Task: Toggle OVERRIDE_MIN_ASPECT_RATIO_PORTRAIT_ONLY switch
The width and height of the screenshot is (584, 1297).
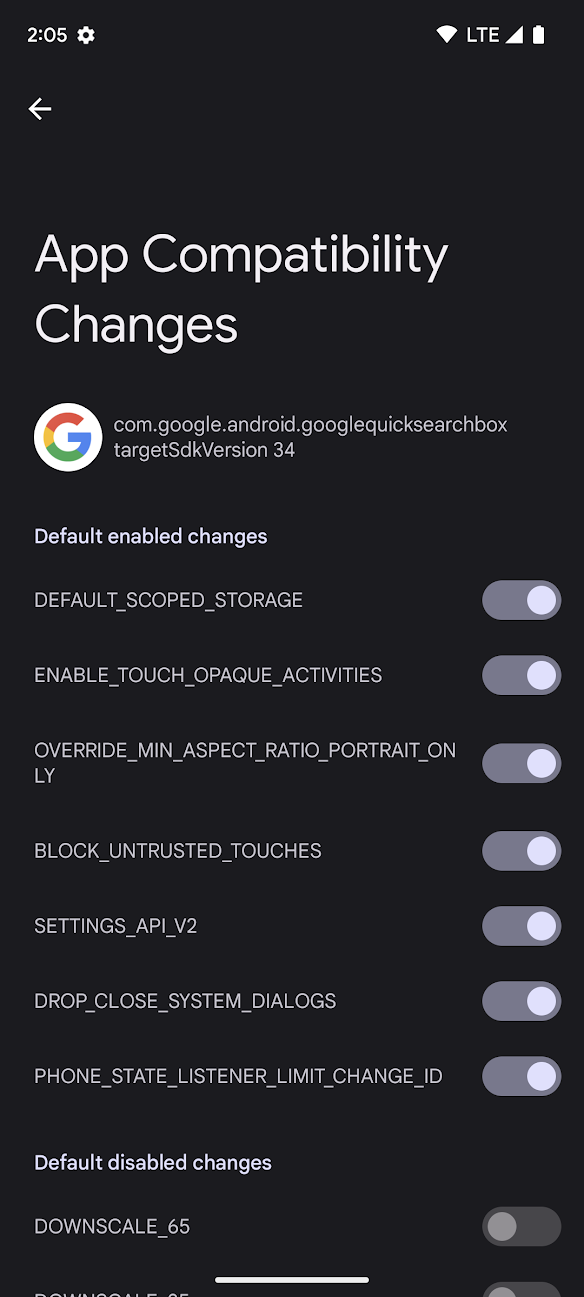Action: [x=522, y=763]
